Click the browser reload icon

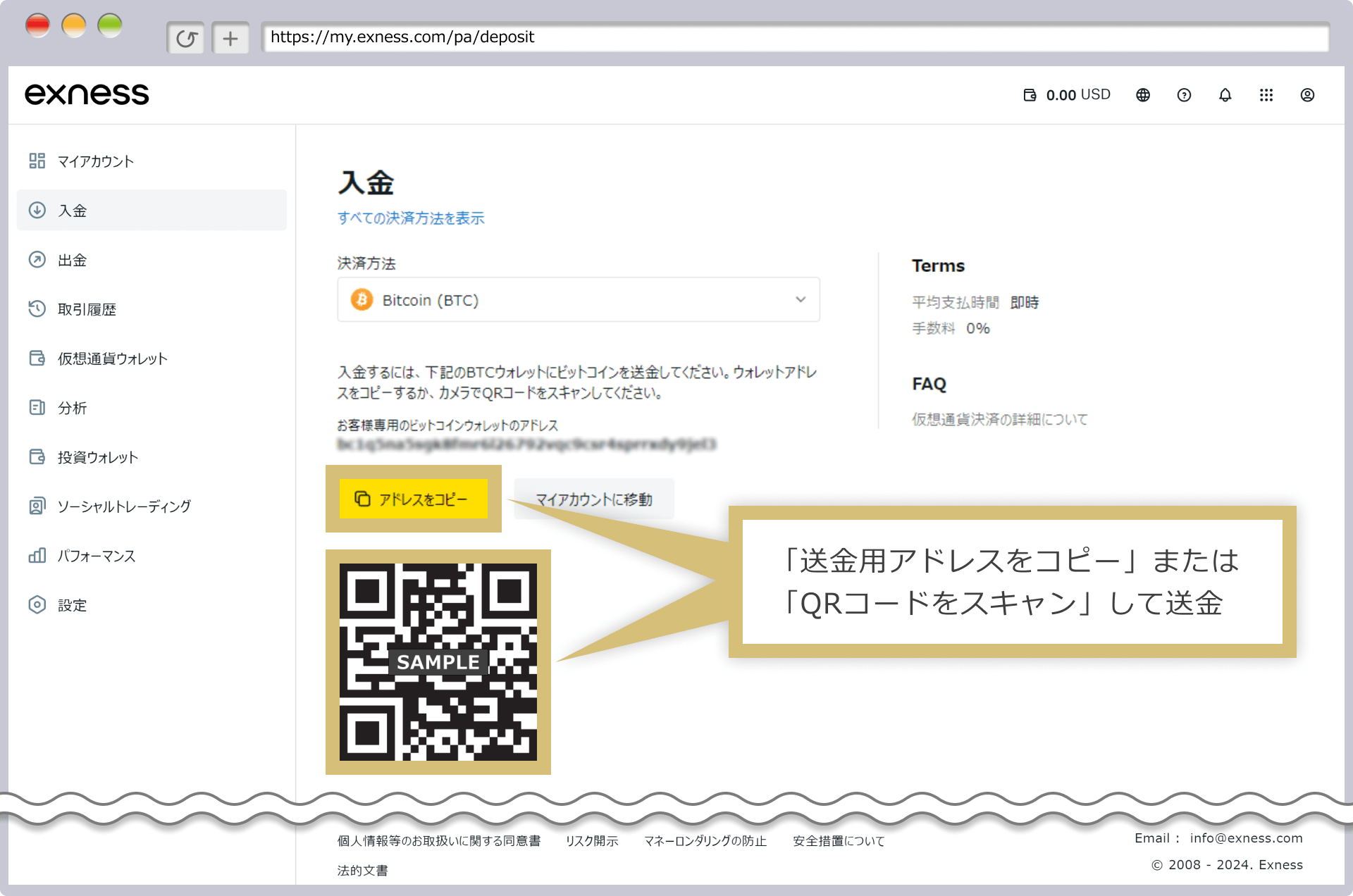pos(186,38)
